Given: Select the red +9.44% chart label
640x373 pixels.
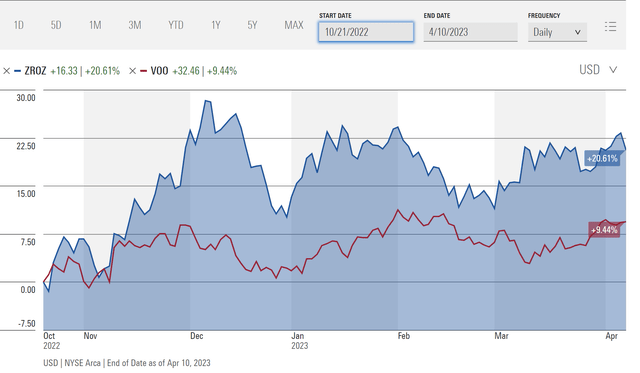Looking at the screenshot, I should point(604,230).
